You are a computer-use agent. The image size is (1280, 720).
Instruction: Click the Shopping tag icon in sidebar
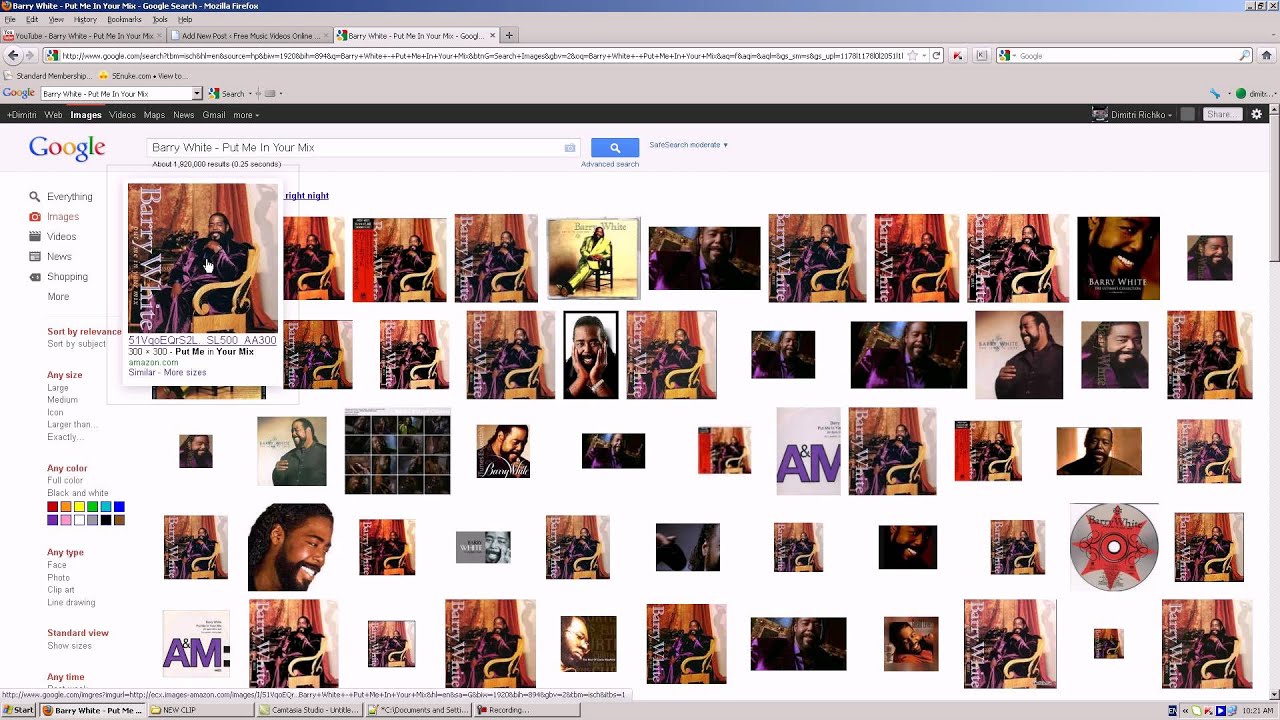pyautogui.click(x=35, y=277)
